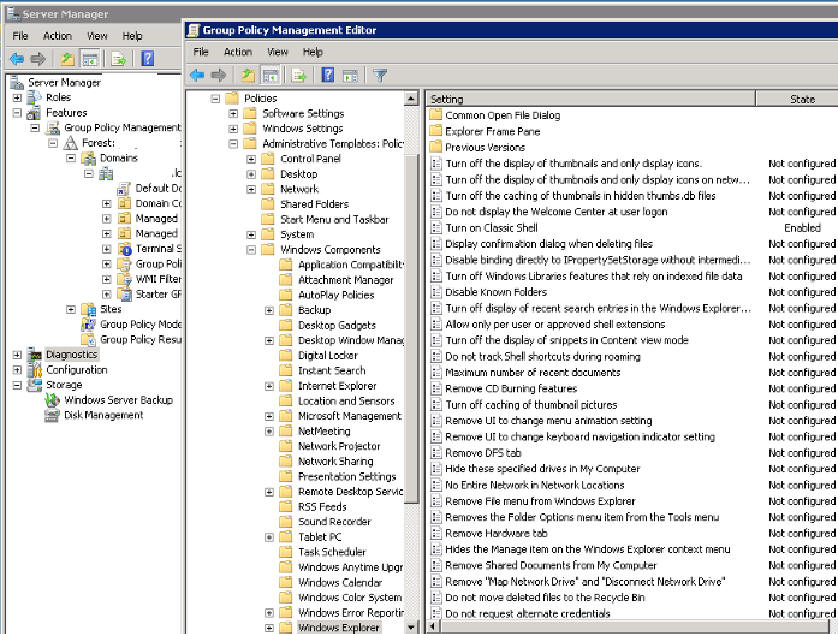Viewport: 838px width, 634px height.
Task: Open File menu in Server Manager
Action: point(20,36)
